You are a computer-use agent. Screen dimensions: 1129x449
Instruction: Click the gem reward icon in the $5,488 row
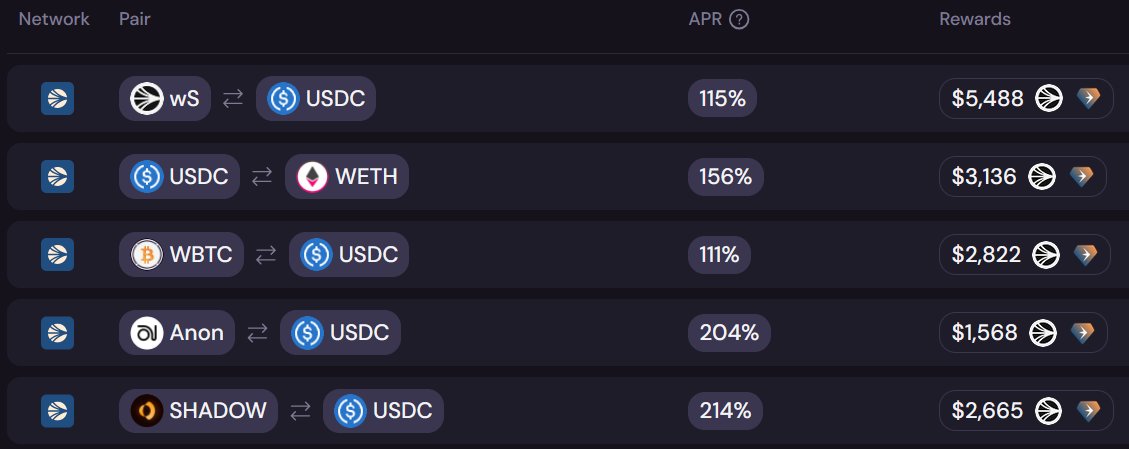[x=1089, y=99]
